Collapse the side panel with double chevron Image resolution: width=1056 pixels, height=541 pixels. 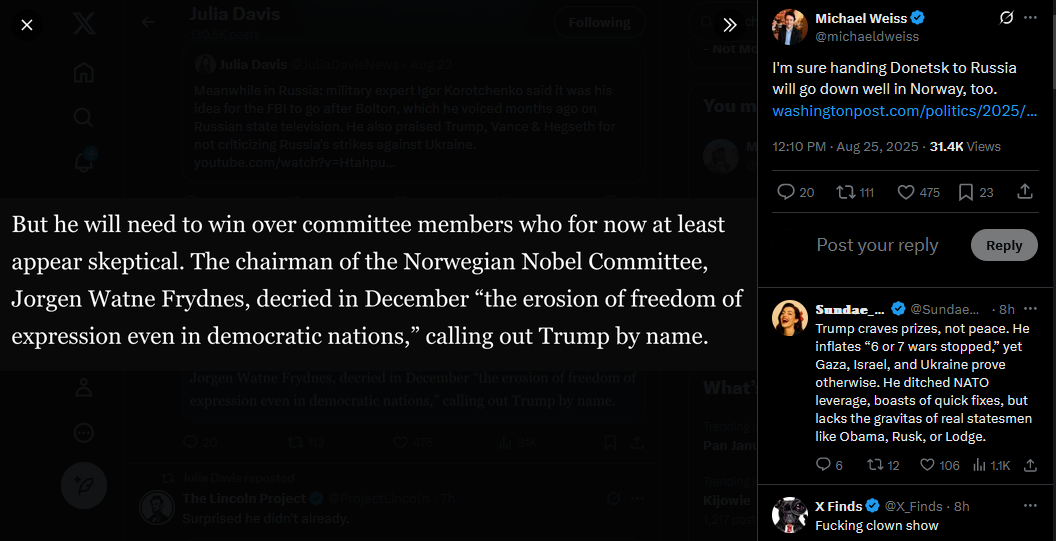[x=730, y=26]
